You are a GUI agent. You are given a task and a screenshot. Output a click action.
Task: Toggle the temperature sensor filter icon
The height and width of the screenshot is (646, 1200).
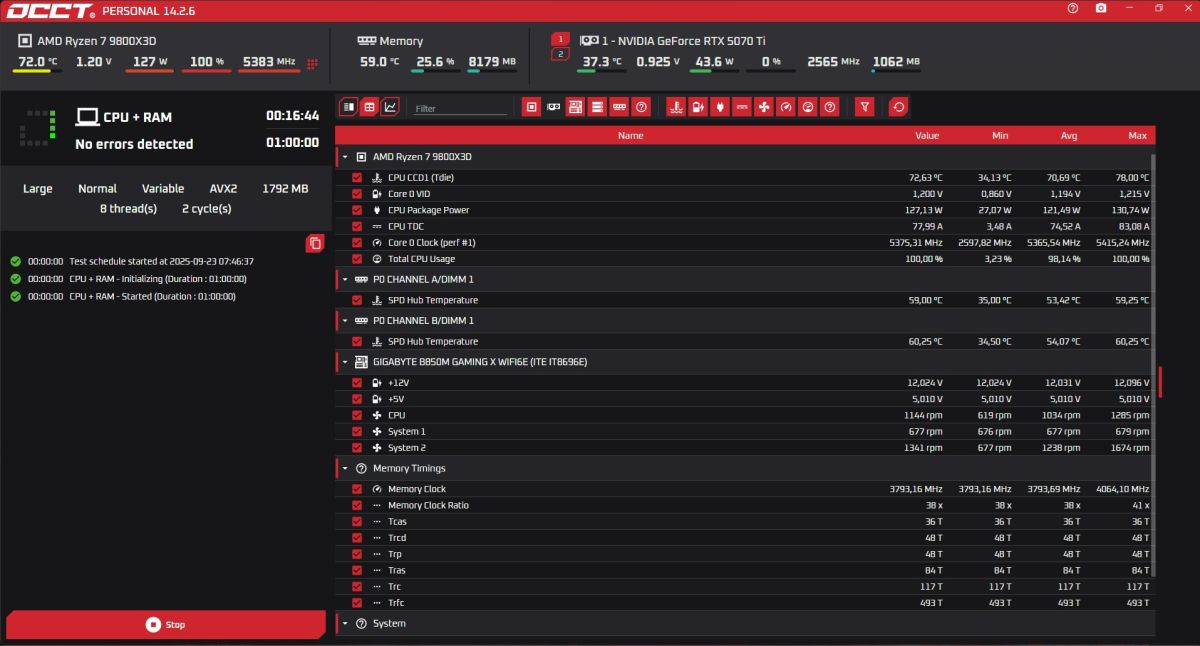pyautogui.click(x=676, y=107)
